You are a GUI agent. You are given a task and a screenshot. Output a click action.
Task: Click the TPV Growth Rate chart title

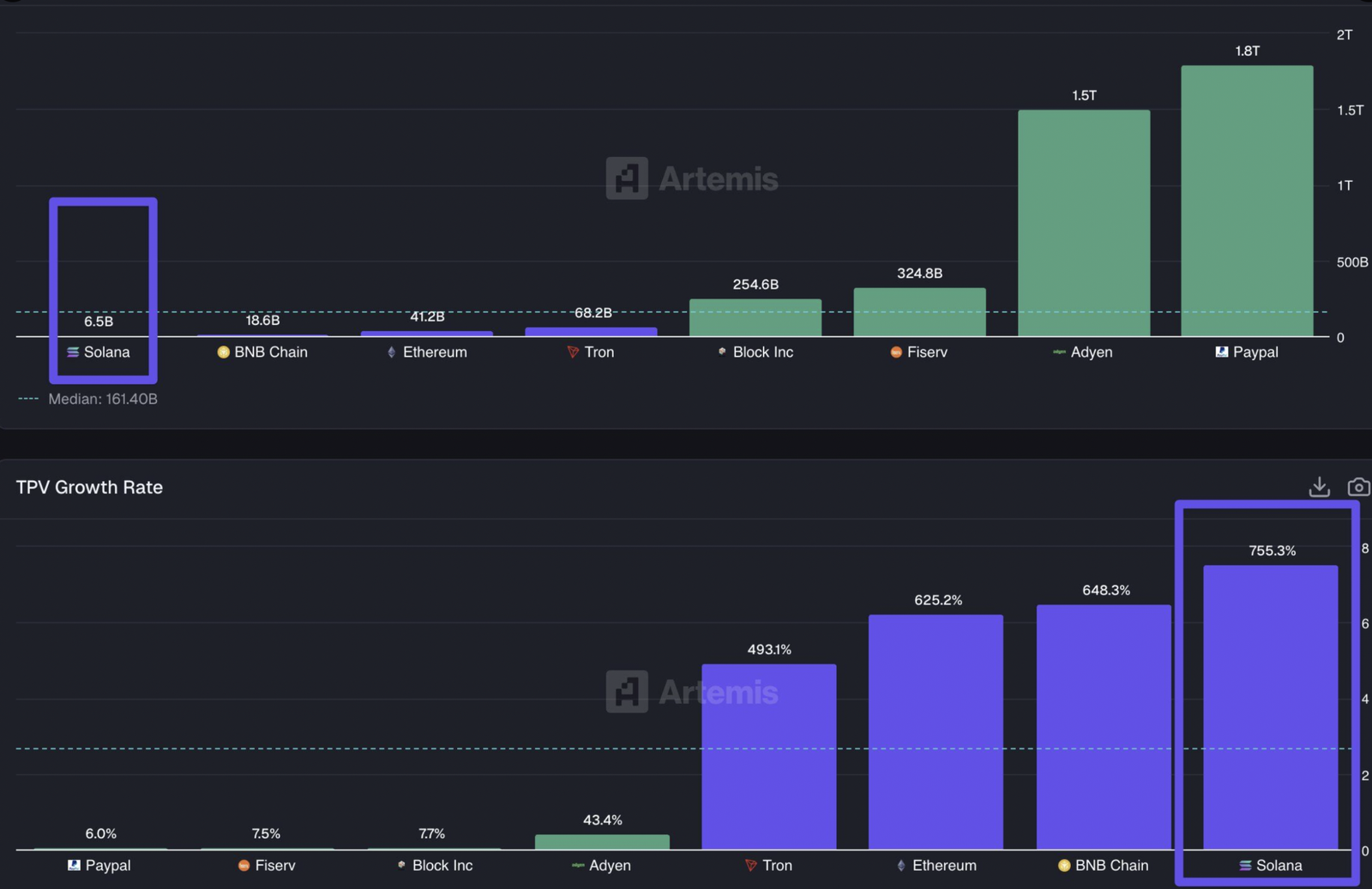[89, 487]
